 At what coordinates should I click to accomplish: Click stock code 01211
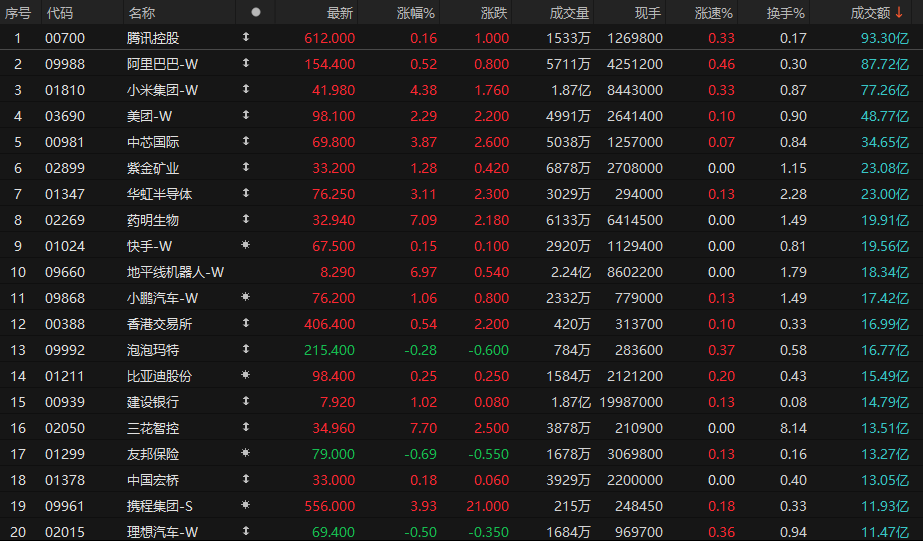tap(65, 376)
